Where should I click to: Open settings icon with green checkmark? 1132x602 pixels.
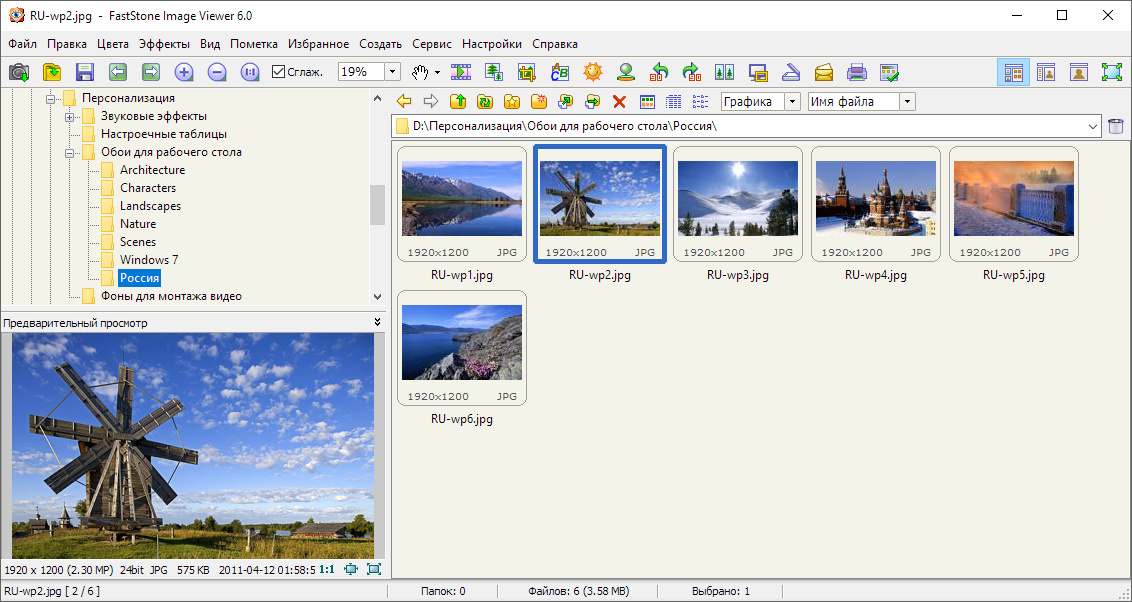(889, 71)
